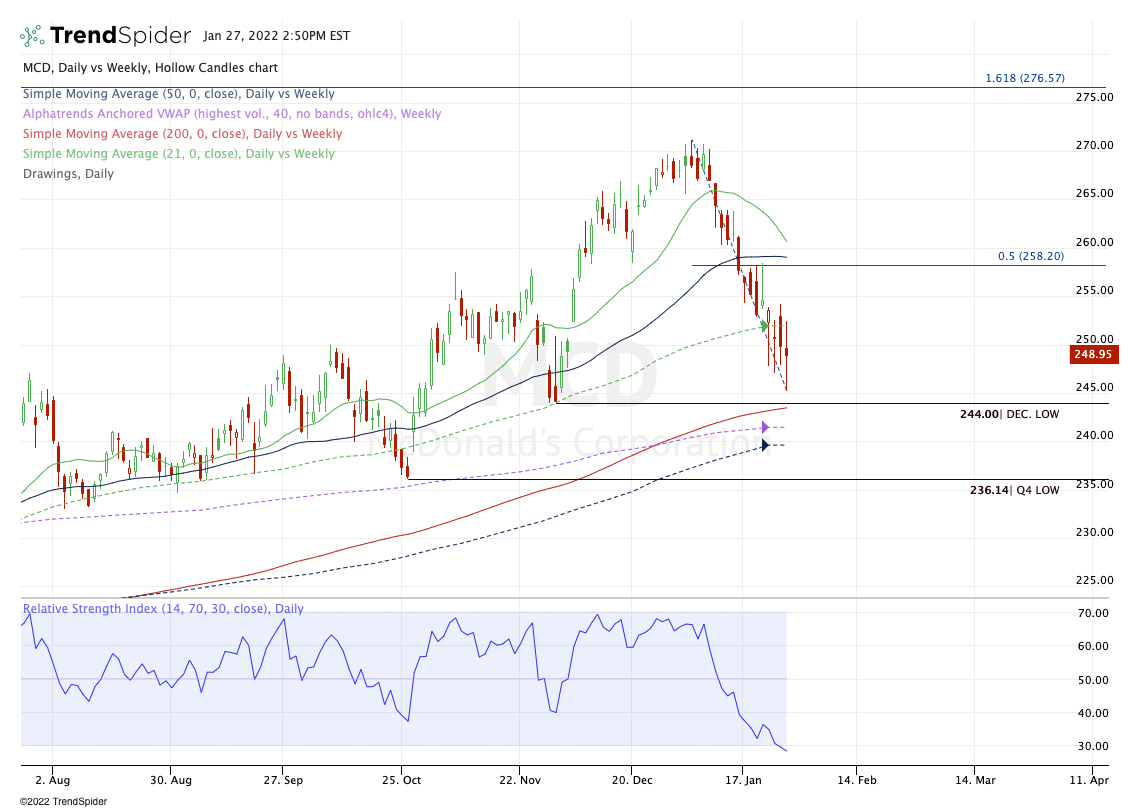Viewport: 1139px width, 811px height.
Task: Click the 25. Oct date on time axis
Action: pyautogui.click(x=402, y=780)
